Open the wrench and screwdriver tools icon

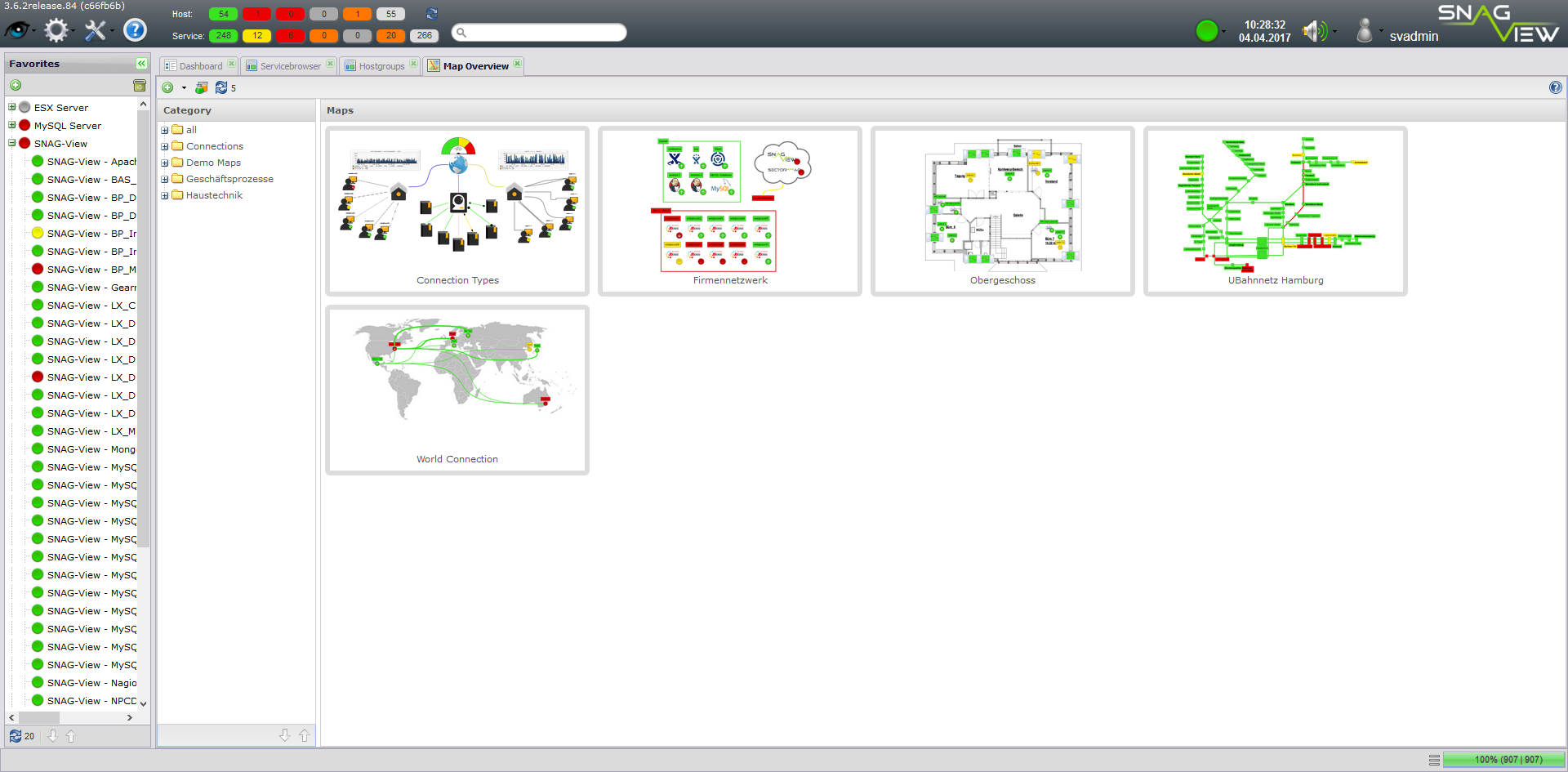96,30
